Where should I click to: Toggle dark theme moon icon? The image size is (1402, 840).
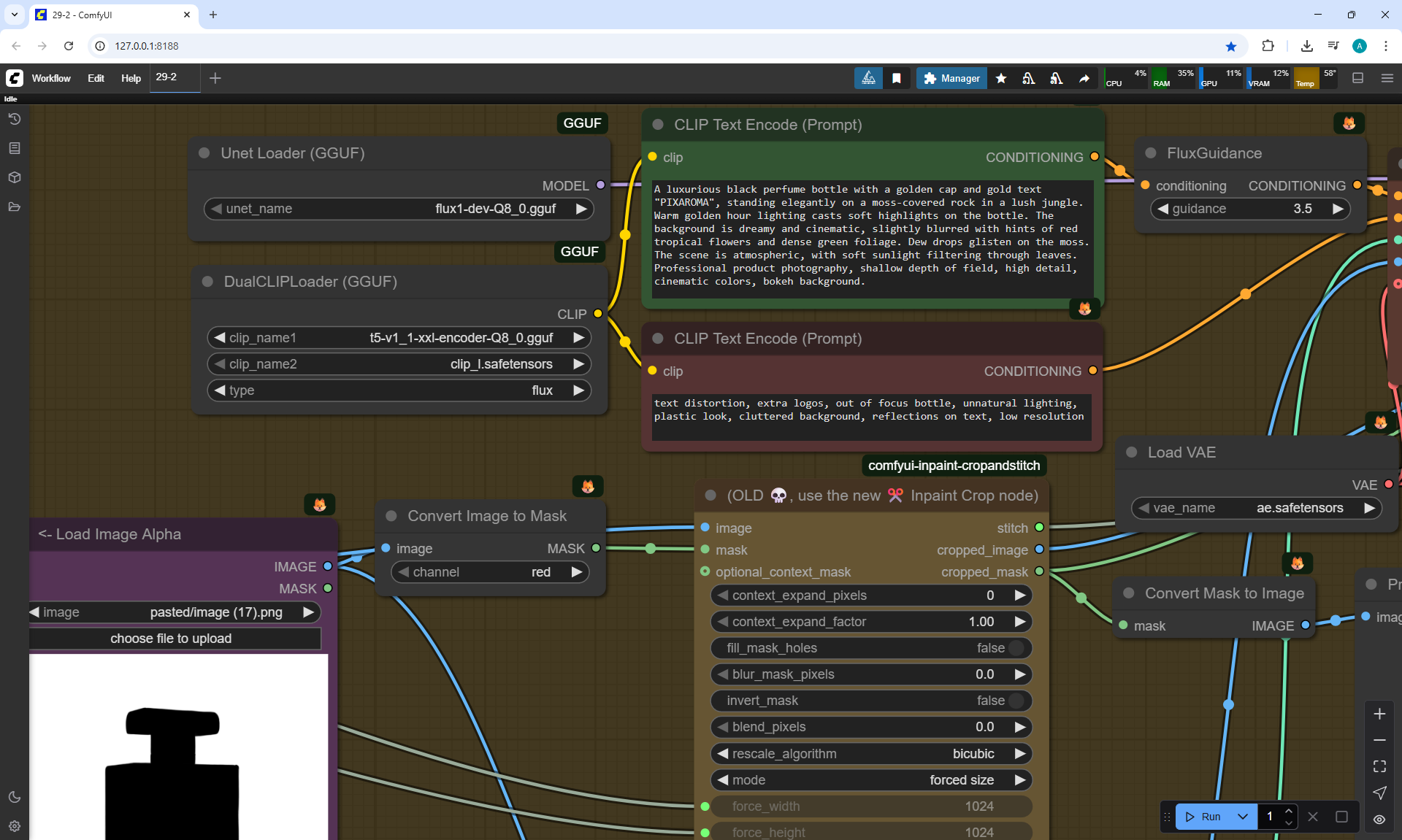(14, 797)
